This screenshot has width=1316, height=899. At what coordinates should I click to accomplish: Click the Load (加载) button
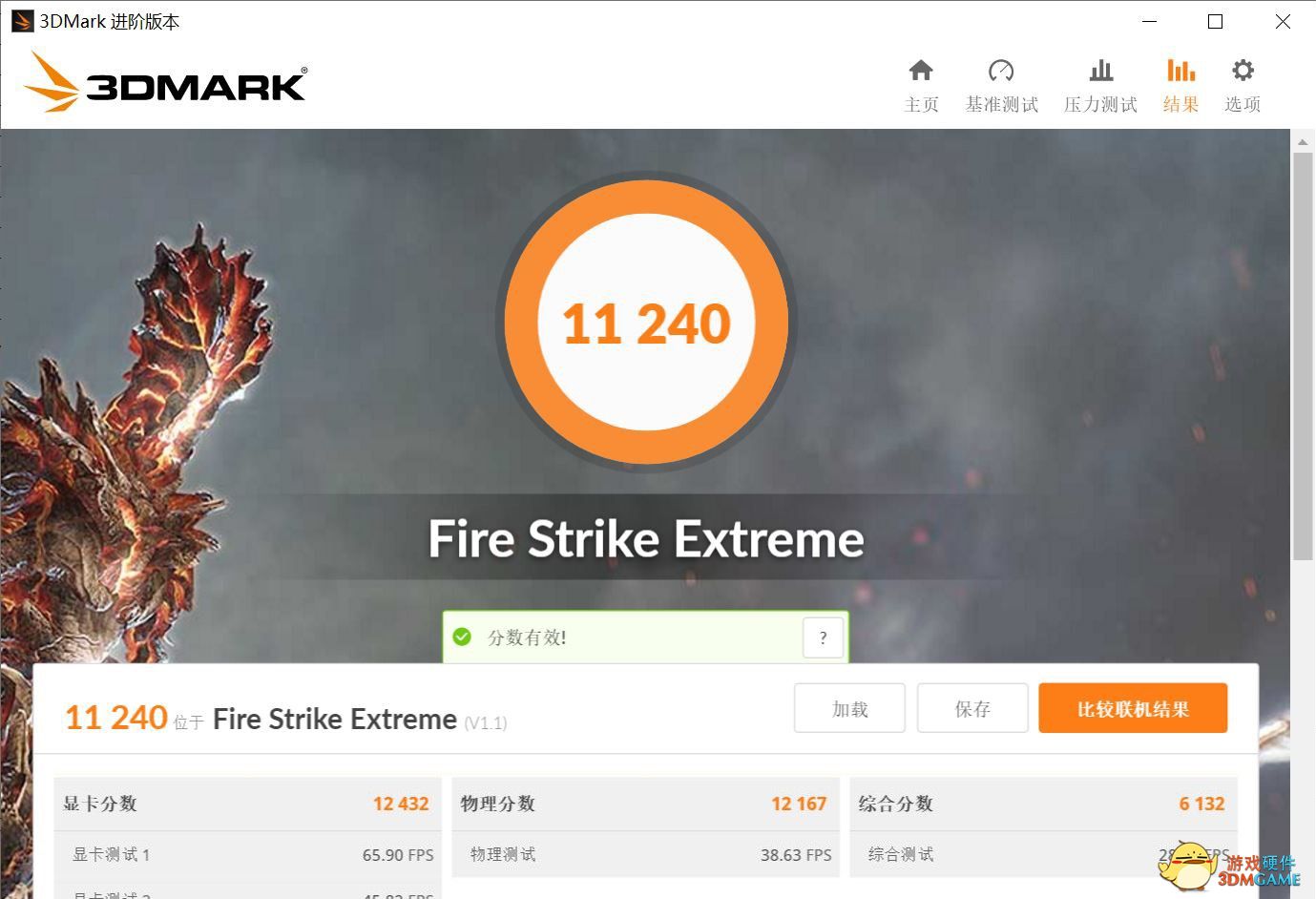849,708
